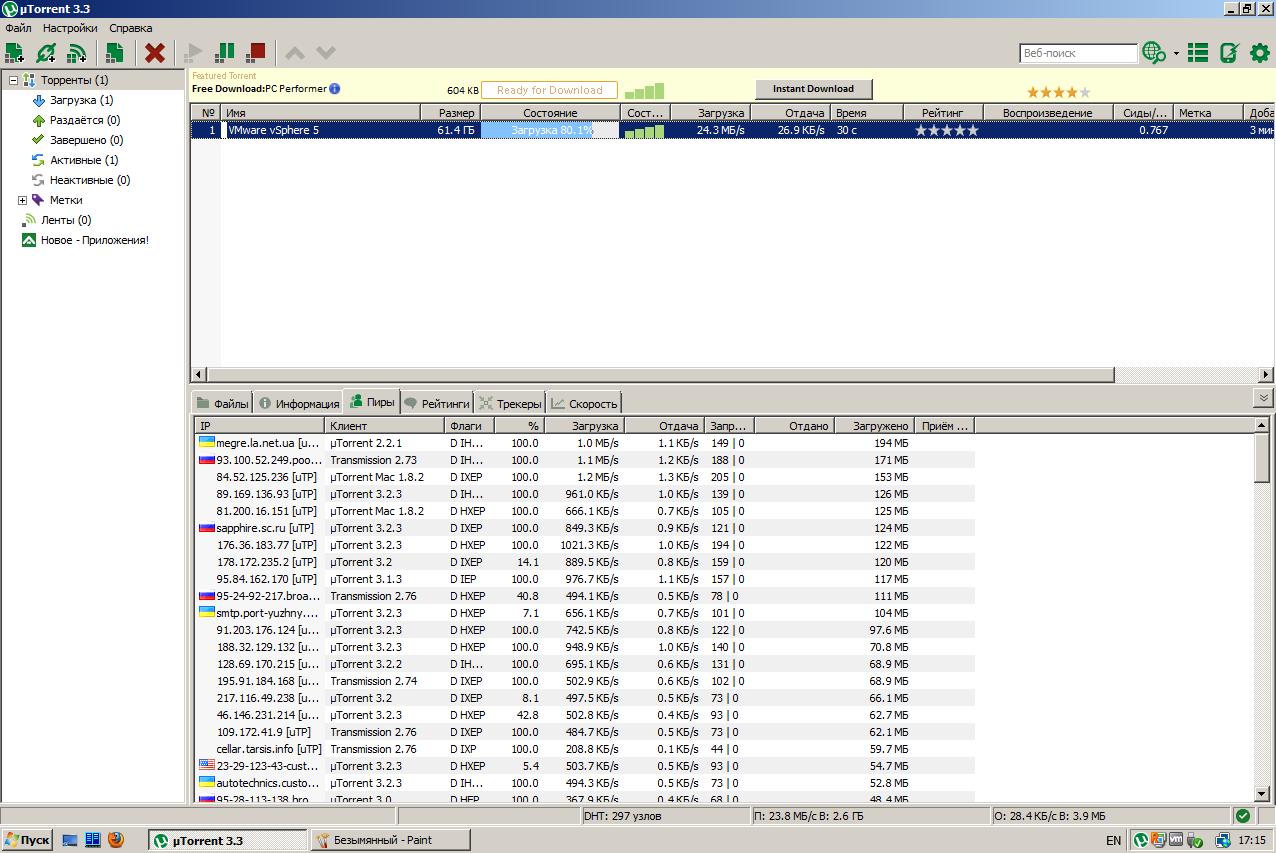Screen dimensions: 1276x853
Task: Expand the Метки tree node
Action: 22,200
